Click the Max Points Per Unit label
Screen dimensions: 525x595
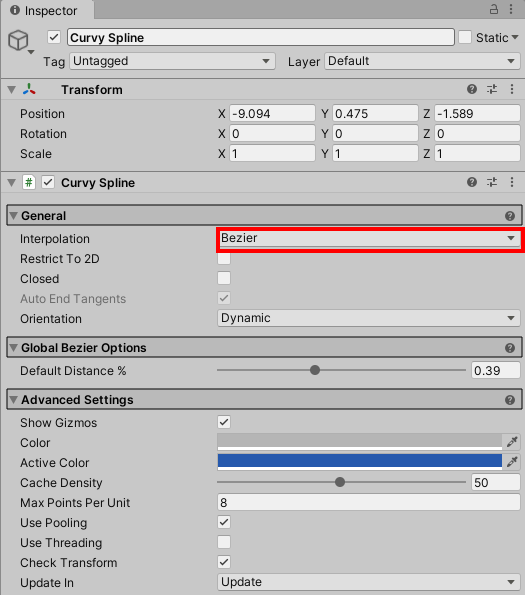[x=75, y=503]
